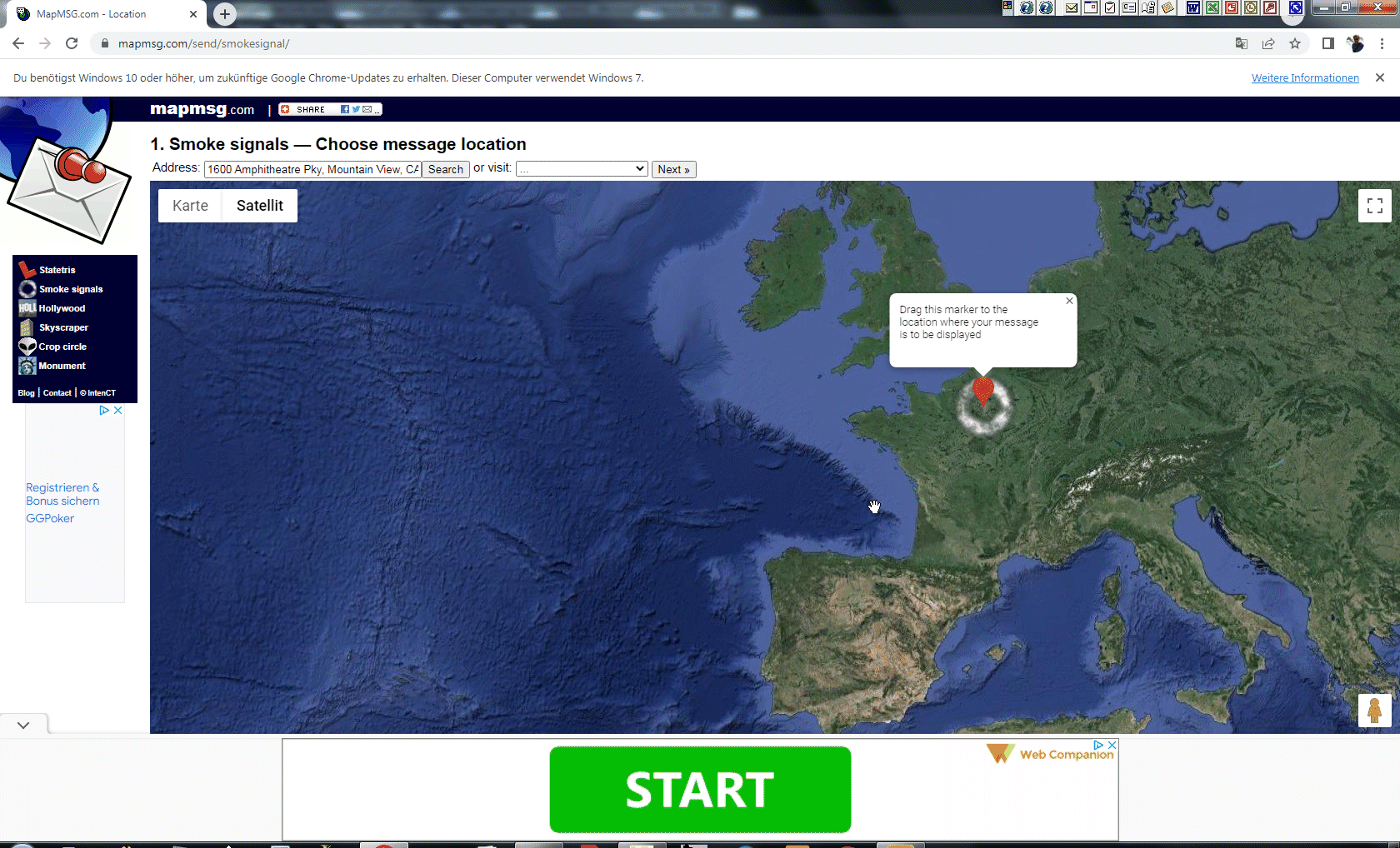The width and height of the screenshot is (1400, 848).
Task: Click the Street View pegman icon
Action: pos(1375,711)
